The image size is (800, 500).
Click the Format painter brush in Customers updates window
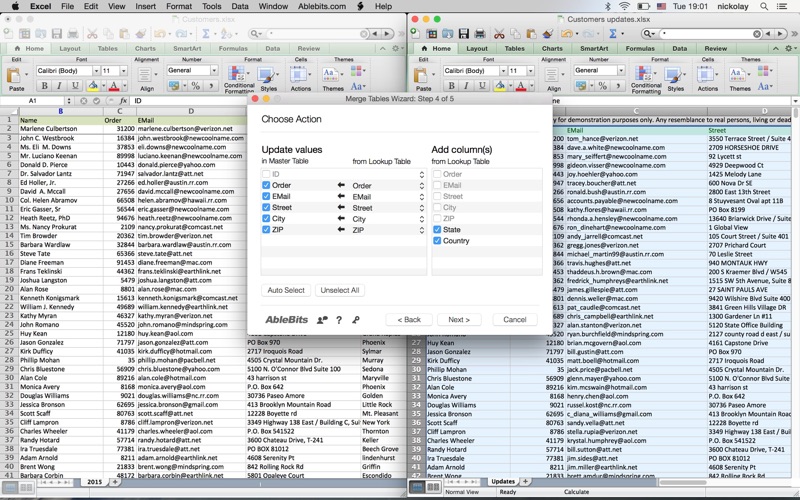pos(547,34)
